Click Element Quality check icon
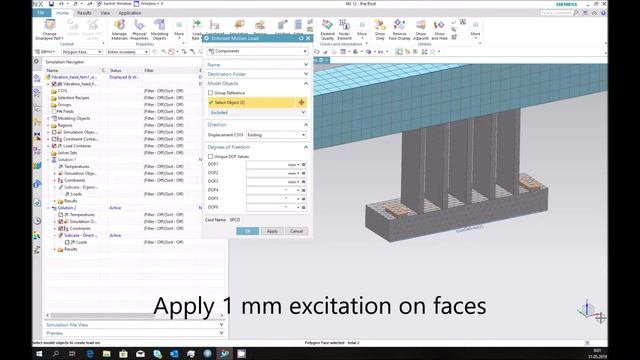The width and height of the screenshot is (640, 360). point(327,25)
